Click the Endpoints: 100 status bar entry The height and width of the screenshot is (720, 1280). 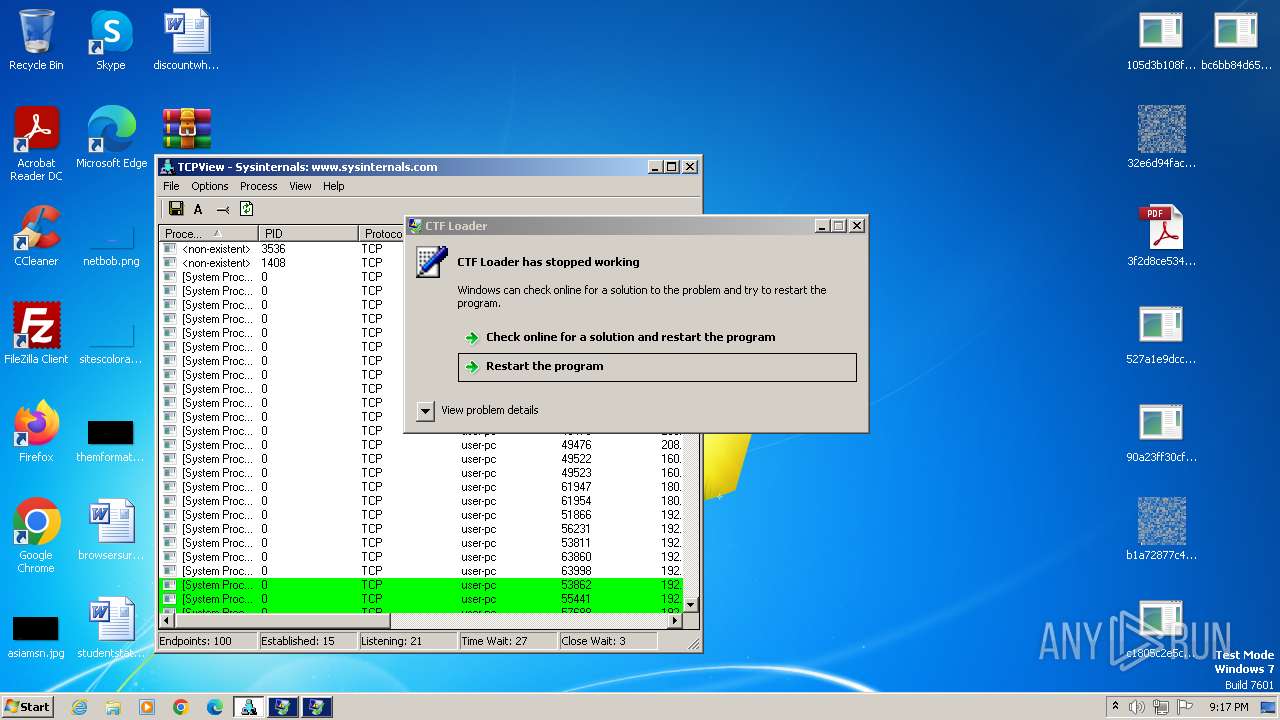pos(207,641)
